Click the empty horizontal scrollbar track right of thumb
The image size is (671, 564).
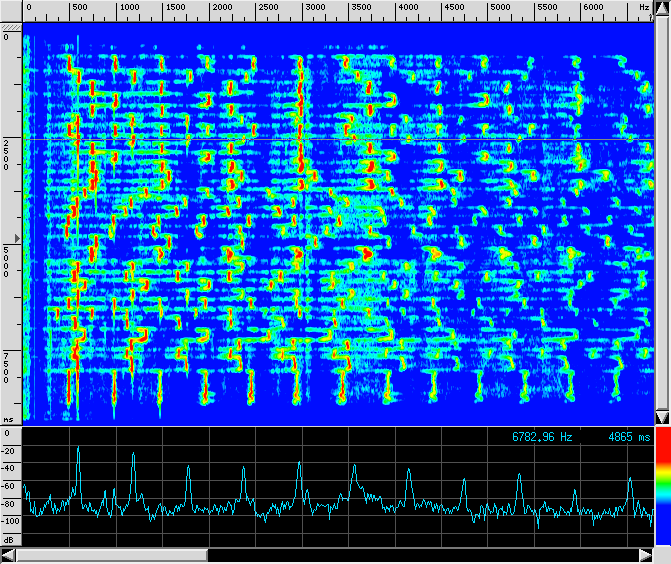(420, 555)
